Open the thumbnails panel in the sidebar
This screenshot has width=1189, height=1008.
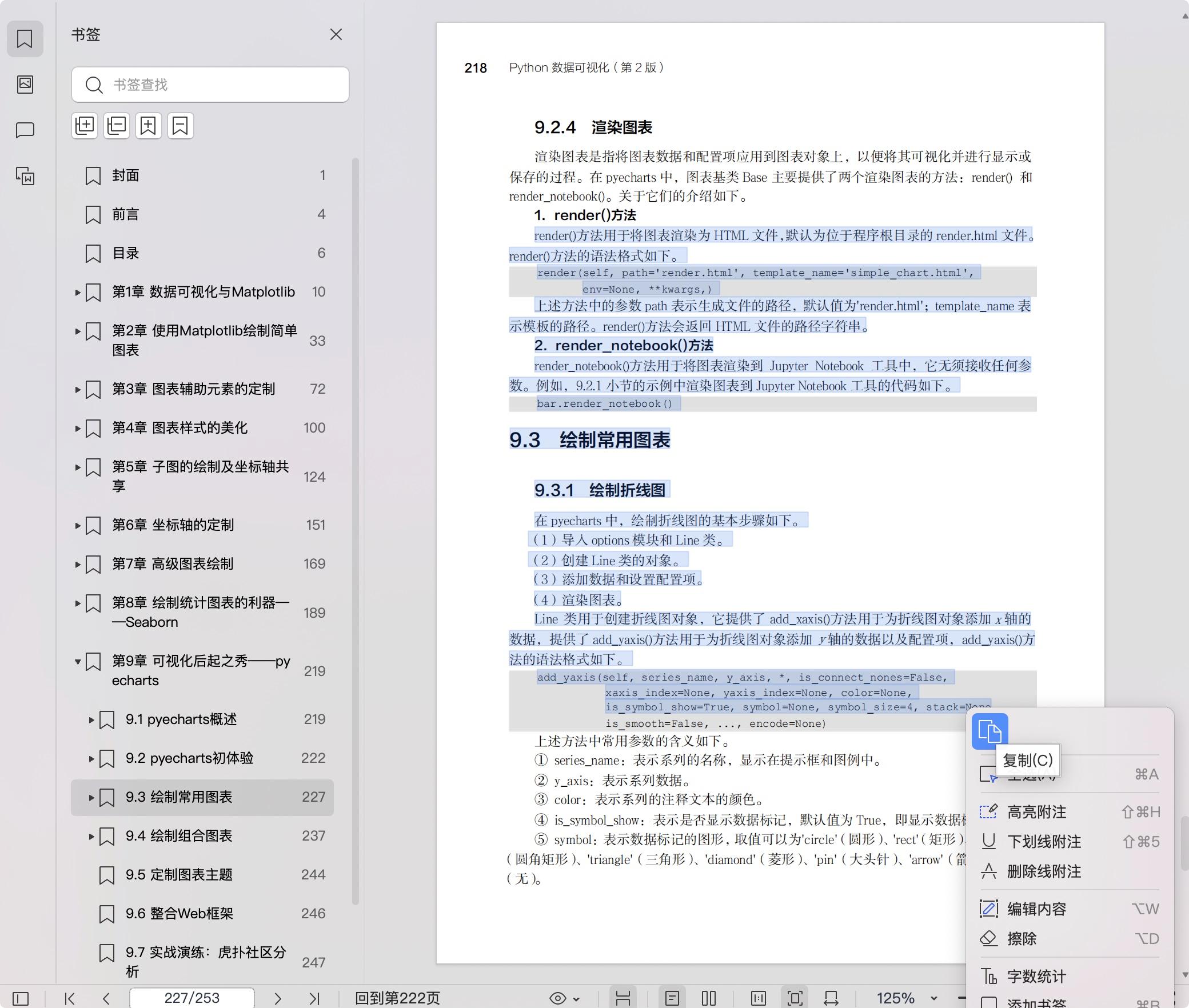coord(25,85)
